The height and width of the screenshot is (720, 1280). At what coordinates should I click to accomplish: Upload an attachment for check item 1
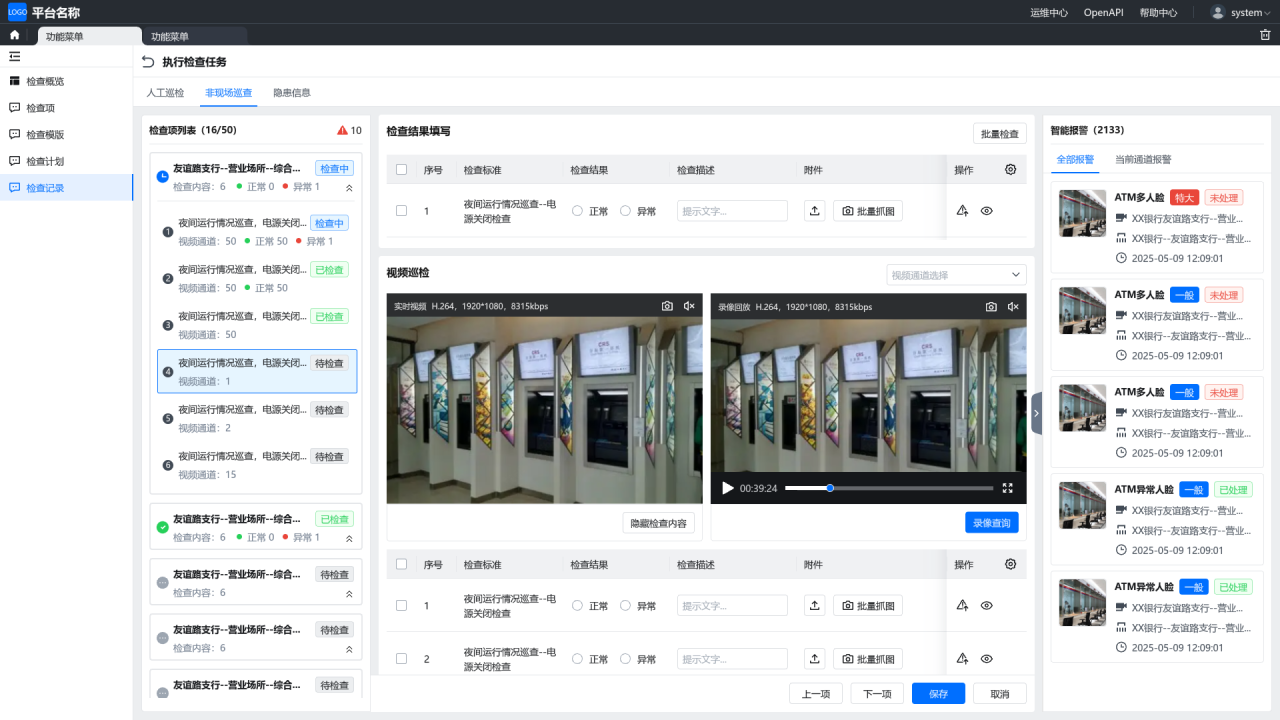[x=816, y=210]
